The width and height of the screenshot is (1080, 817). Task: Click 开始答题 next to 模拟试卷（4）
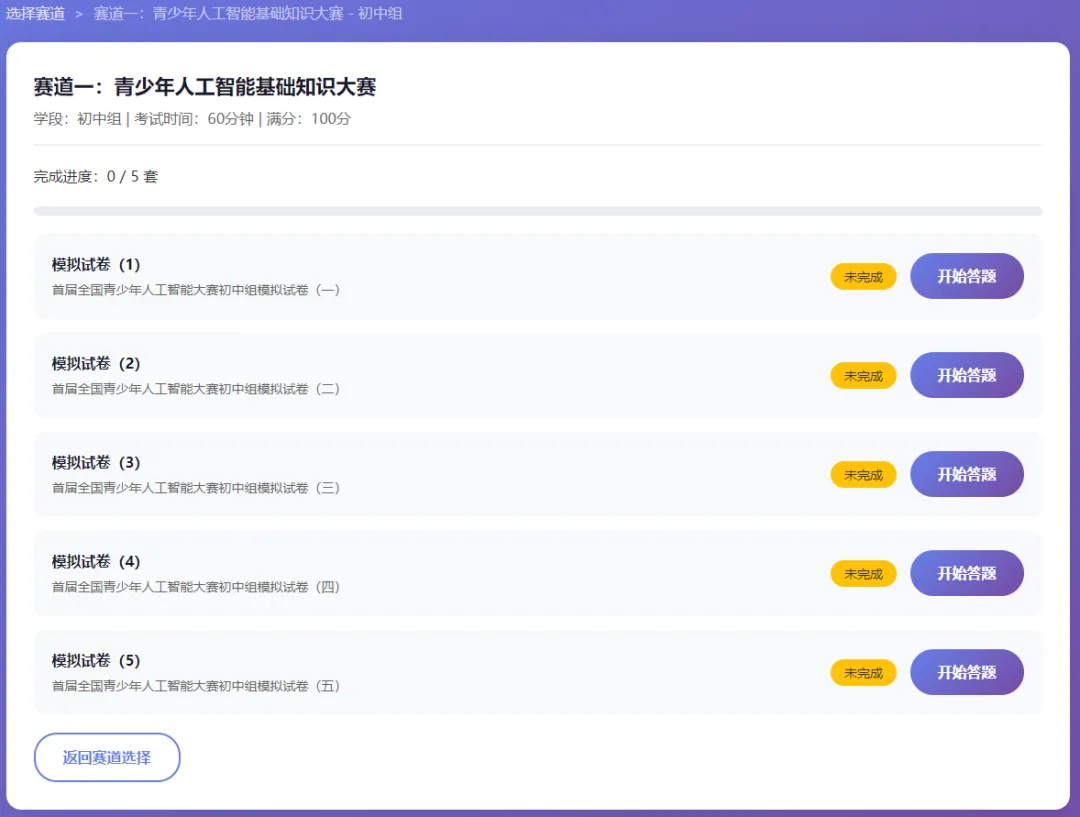966,573
